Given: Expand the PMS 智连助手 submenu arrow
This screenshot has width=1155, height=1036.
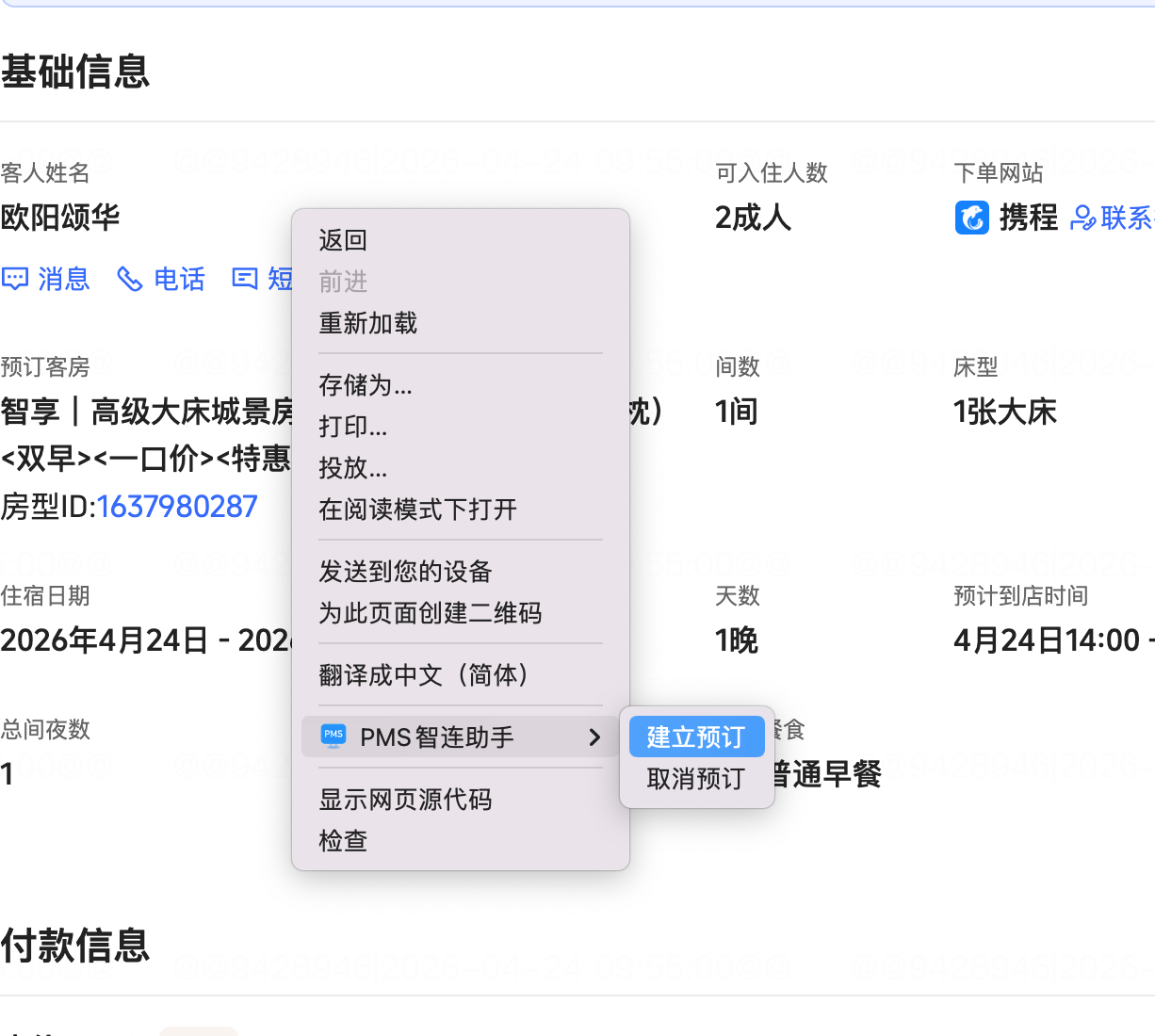Looking at the screenshot, I should (x=594, y=737).
